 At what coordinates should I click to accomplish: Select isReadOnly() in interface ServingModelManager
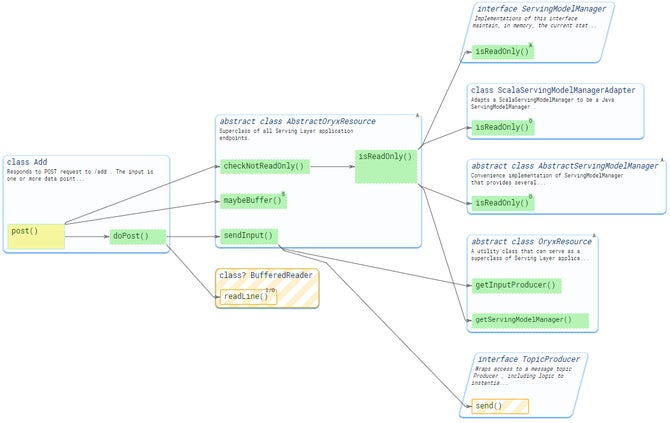tap(502, 52)
